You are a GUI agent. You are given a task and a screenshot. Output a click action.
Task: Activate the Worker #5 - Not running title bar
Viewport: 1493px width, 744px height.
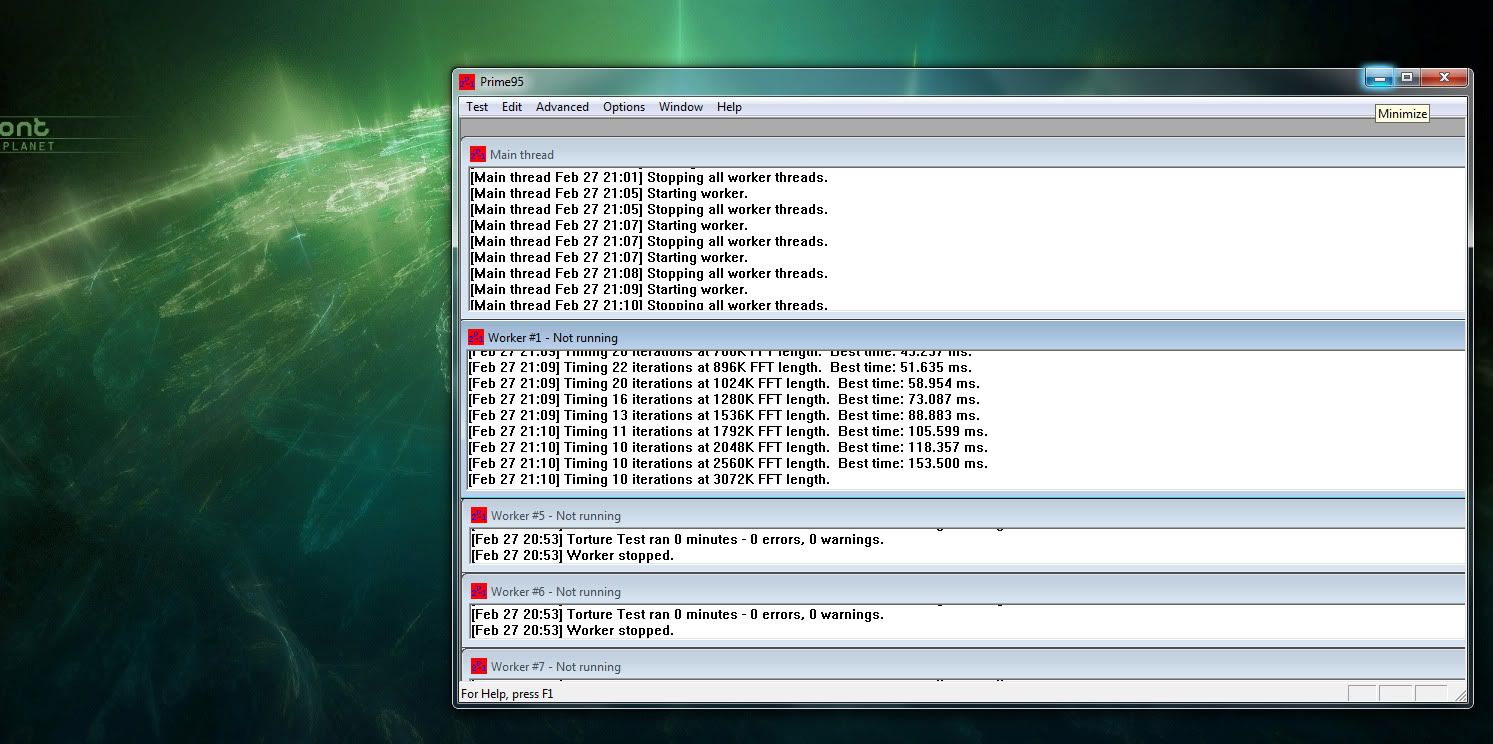(x=963, y=515)
